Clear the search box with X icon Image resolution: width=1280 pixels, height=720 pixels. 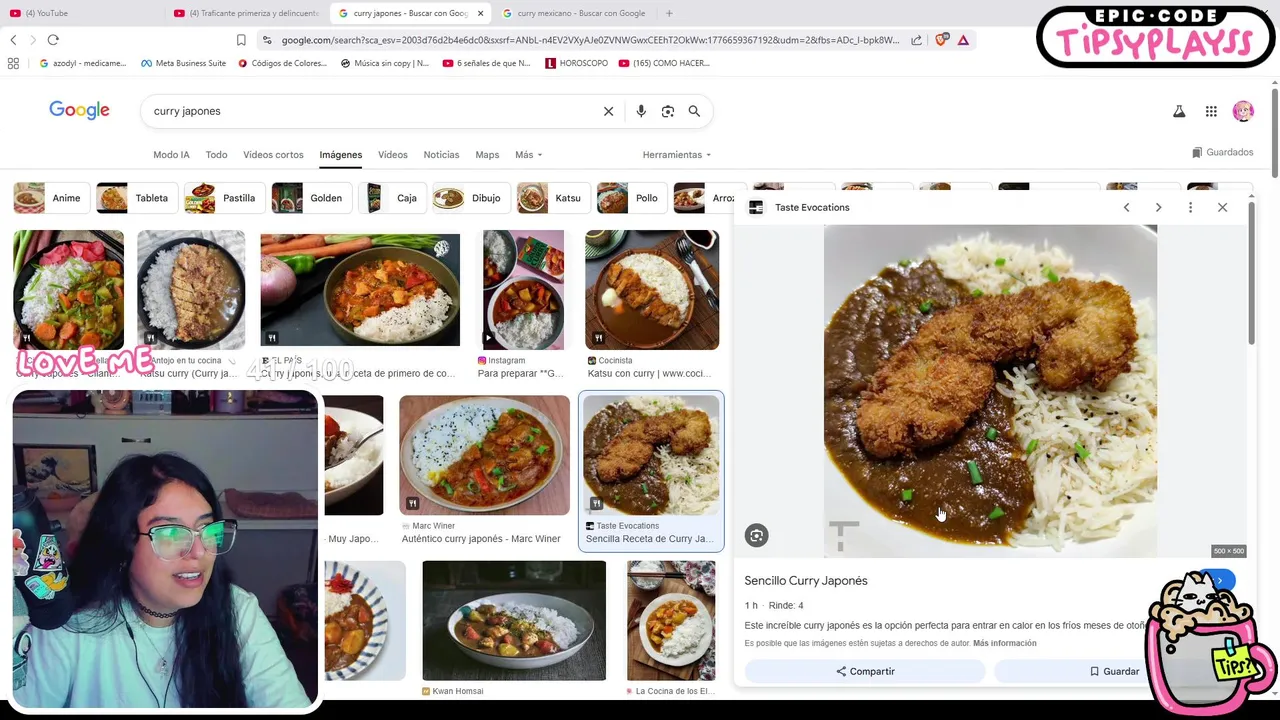coord(608,111)
